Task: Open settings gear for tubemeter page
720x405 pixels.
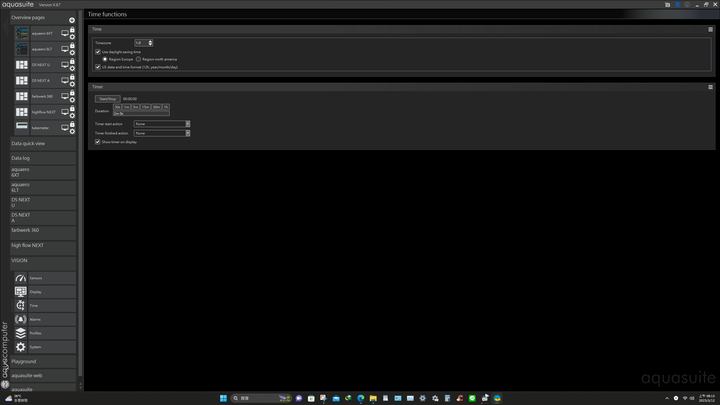Action: point(72,131)
